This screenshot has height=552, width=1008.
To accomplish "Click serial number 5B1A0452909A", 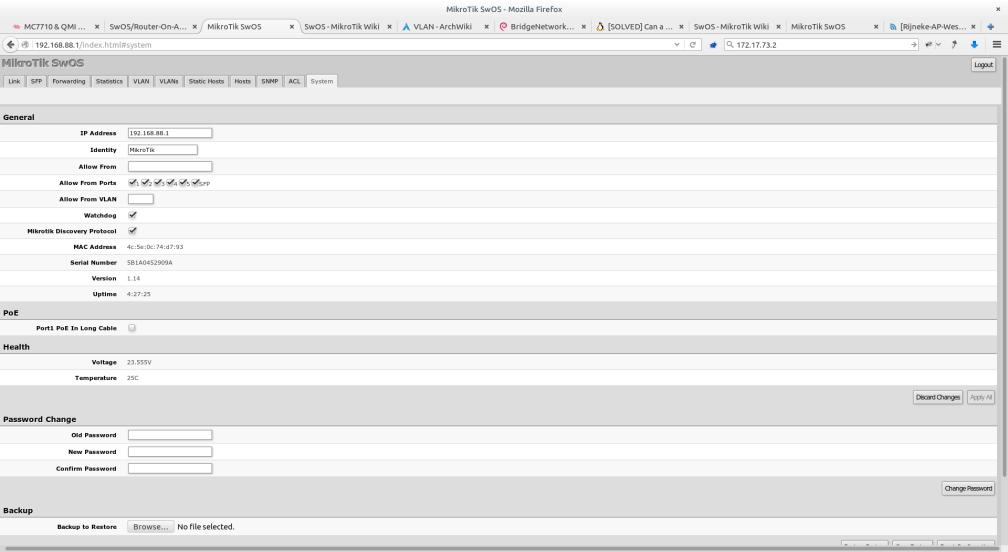I will (x=150, y=262).
